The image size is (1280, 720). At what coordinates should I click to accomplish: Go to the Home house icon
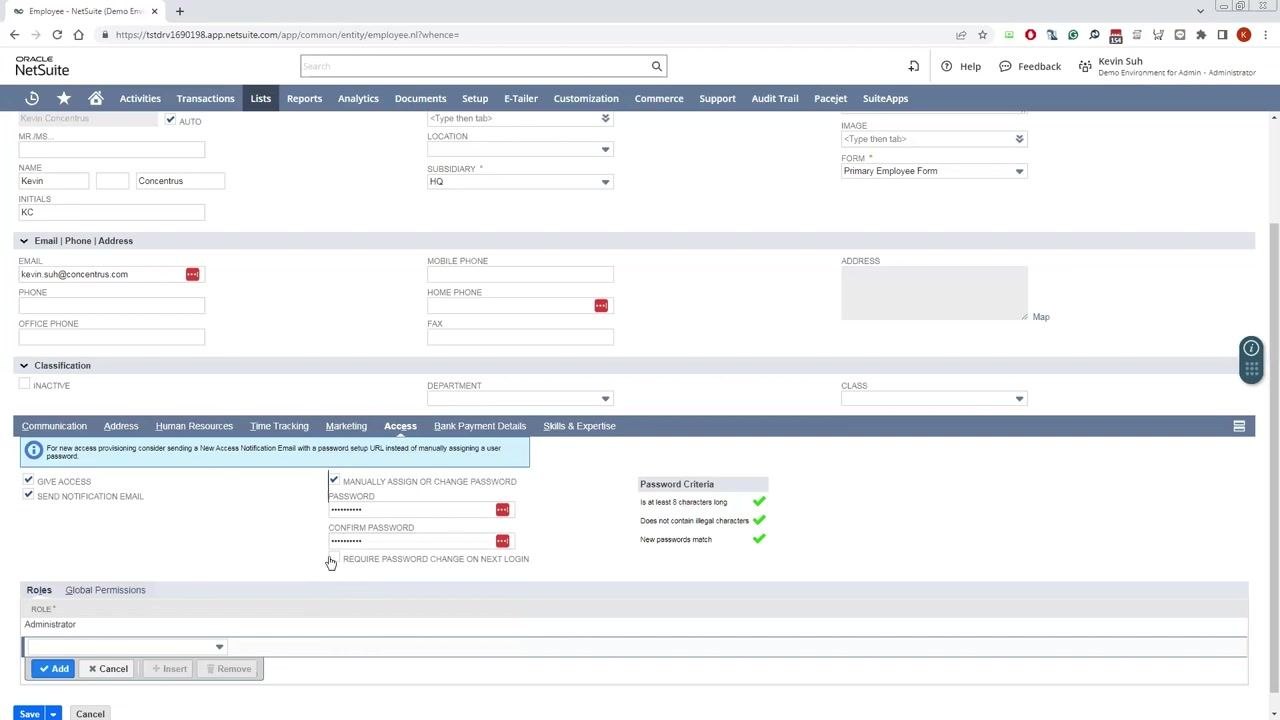[x=96, y=98]
